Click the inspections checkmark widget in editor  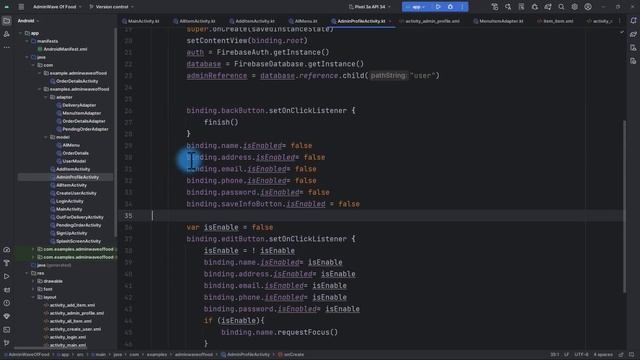pos(621,32)
